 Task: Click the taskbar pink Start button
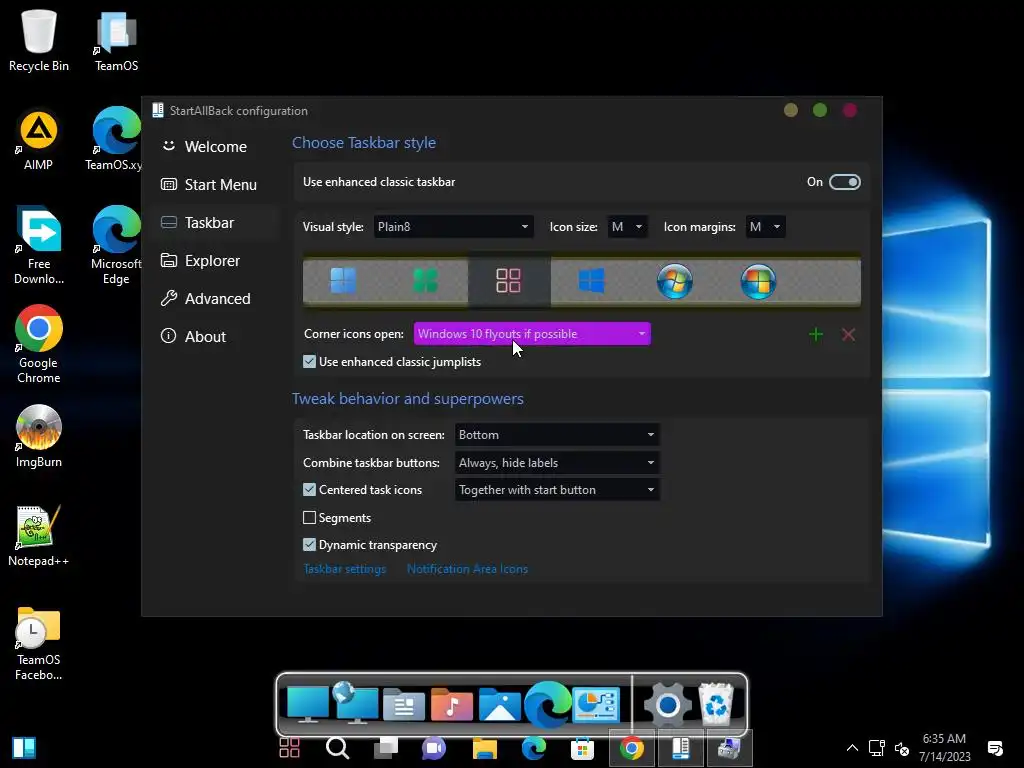289,748
